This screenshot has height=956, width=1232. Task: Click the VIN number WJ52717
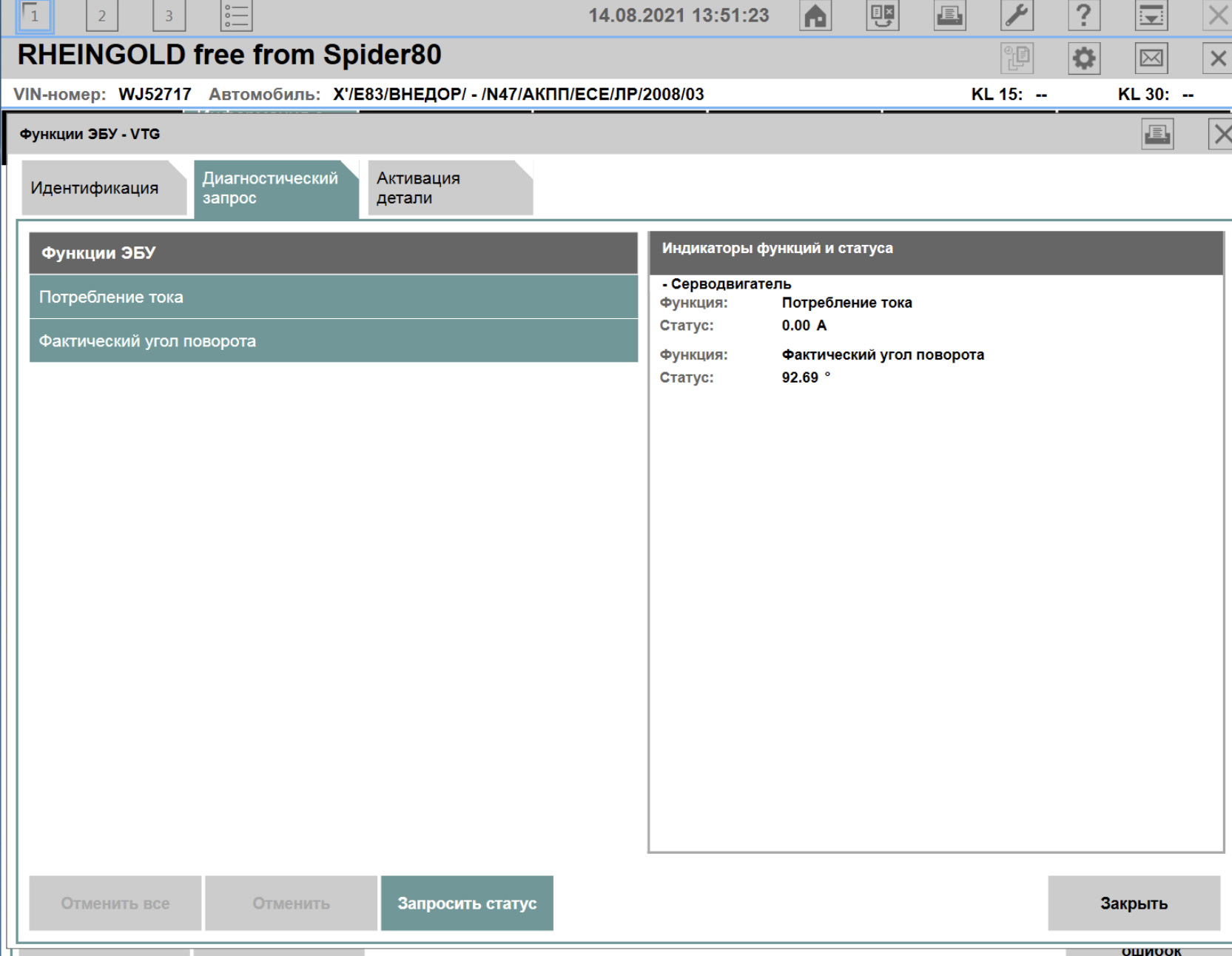pyautogui.click(x=155, y=95)
